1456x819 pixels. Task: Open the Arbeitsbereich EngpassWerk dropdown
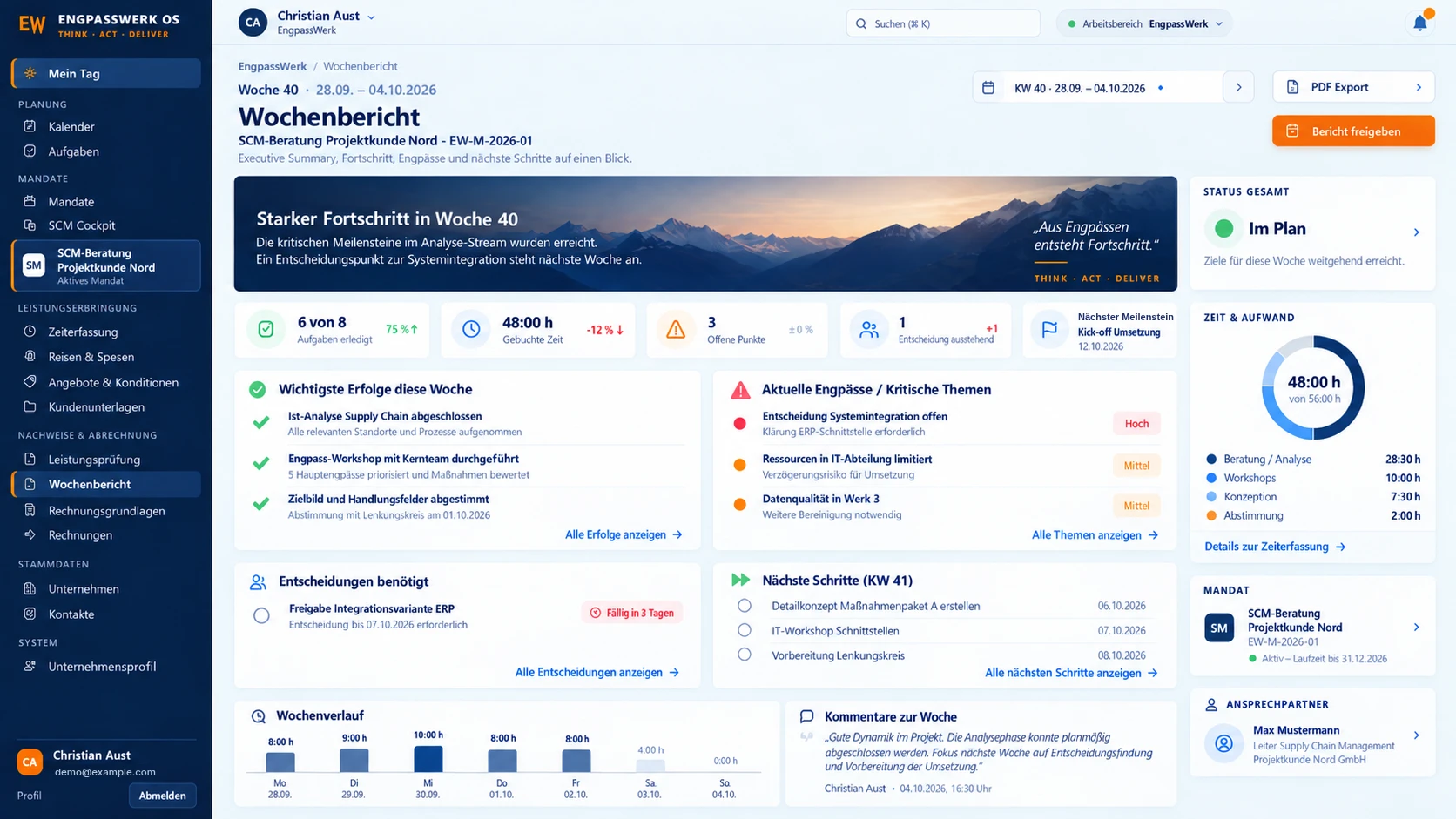(x=1146, y=24)
